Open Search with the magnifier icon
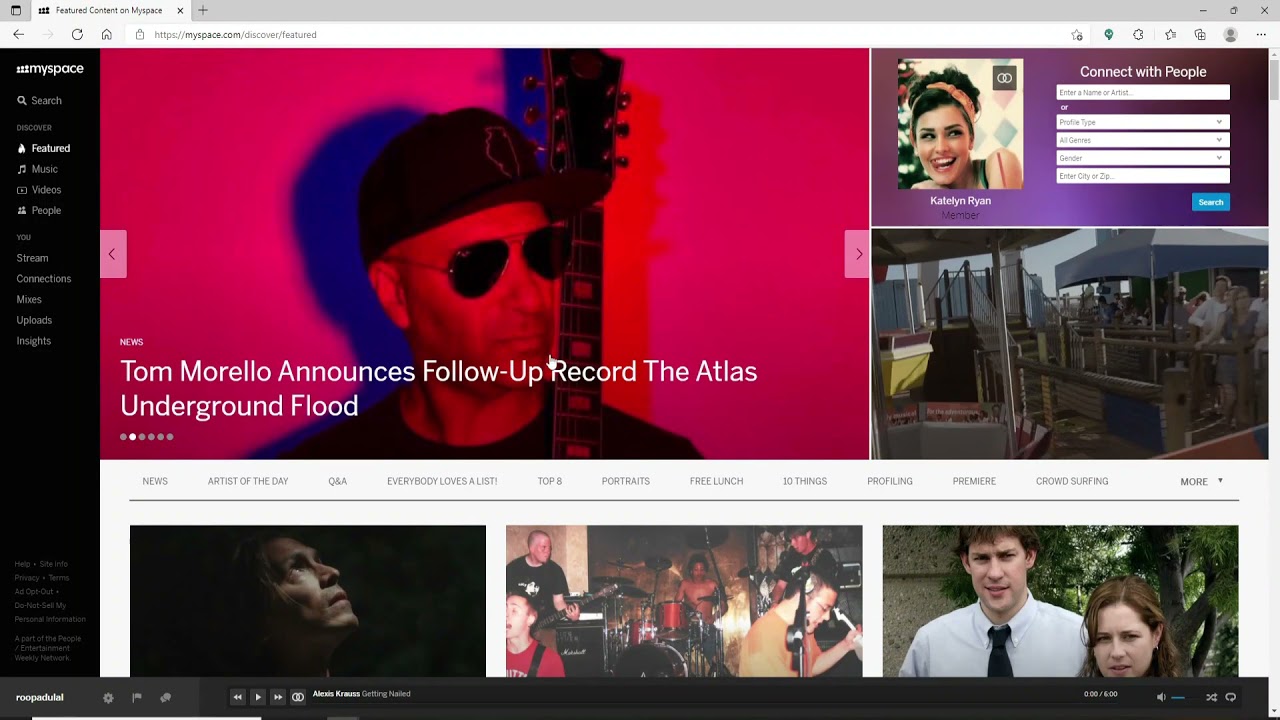Image resolution: width=1280 pixels, height=720 pixels. 22,101
